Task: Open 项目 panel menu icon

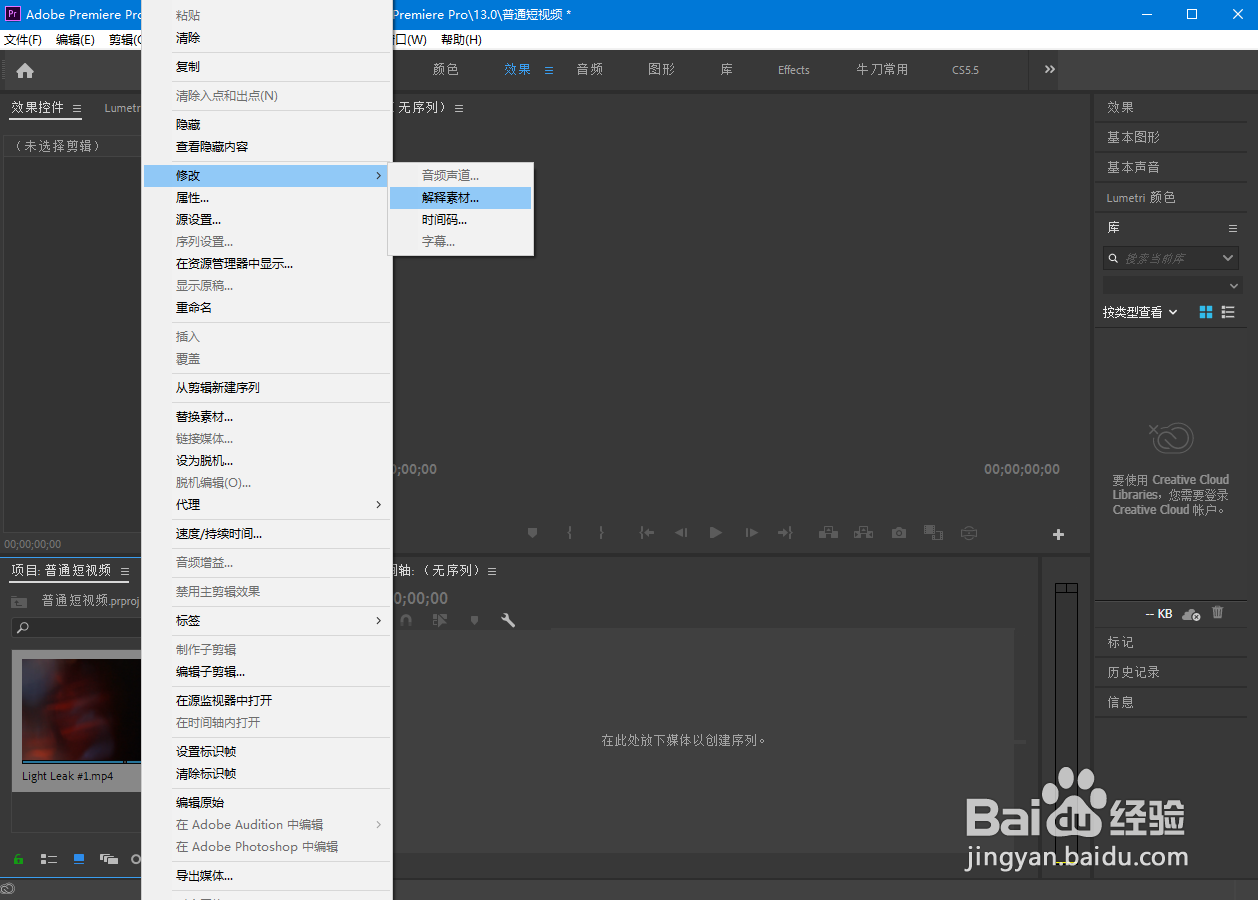Action: 125,571
